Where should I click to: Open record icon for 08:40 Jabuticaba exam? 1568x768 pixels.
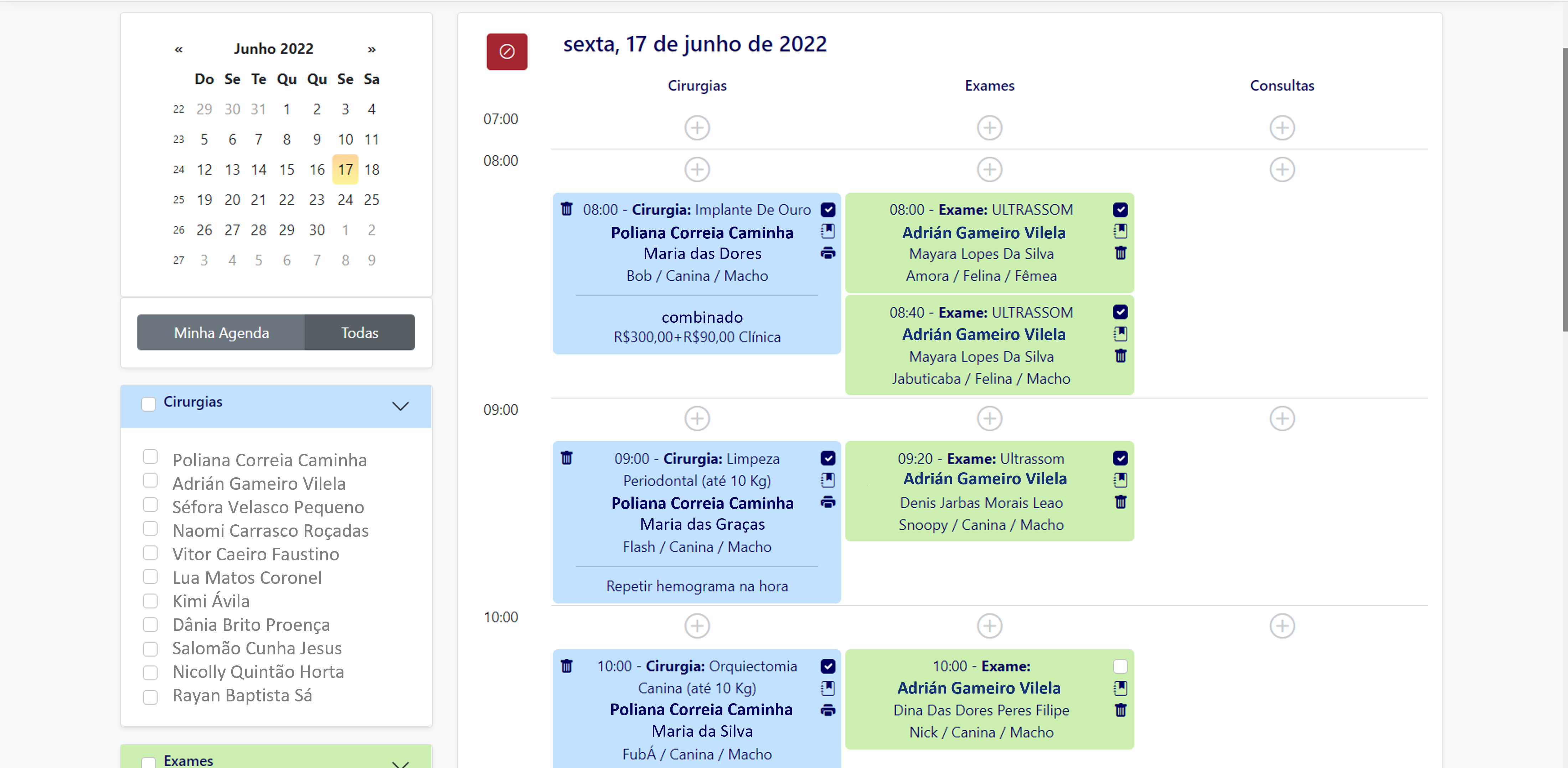click(x=1120, y=333)
